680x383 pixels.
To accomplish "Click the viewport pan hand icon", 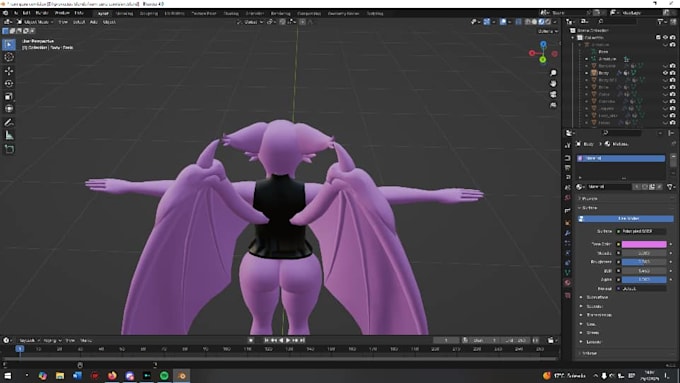I will coord(553,83).
